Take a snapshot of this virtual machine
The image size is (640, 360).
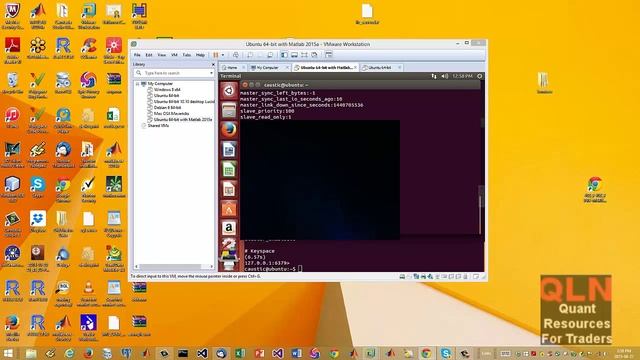click(x=250, y=55)
